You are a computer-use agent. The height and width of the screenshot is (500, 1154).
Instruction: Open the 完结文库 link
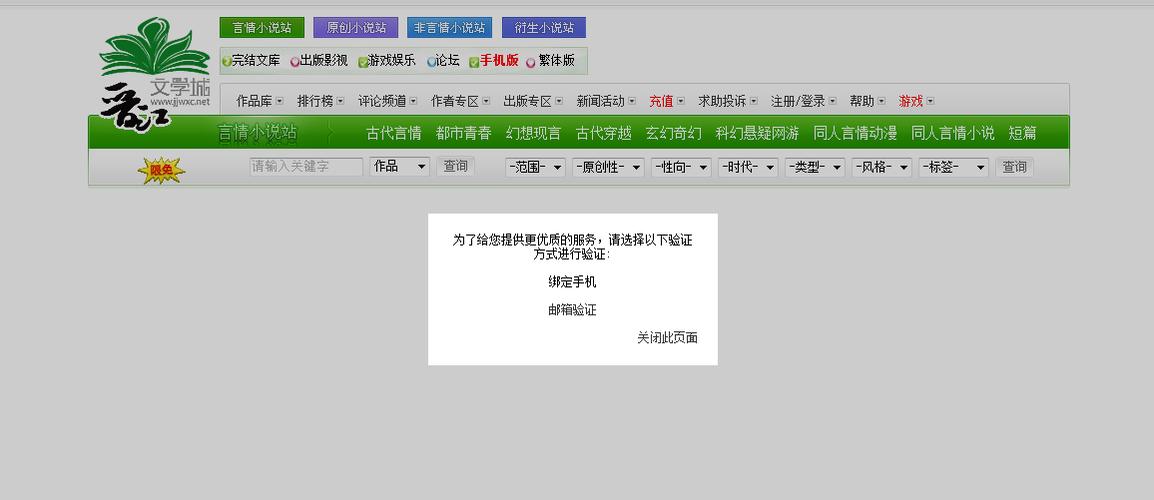pos(256,61)
